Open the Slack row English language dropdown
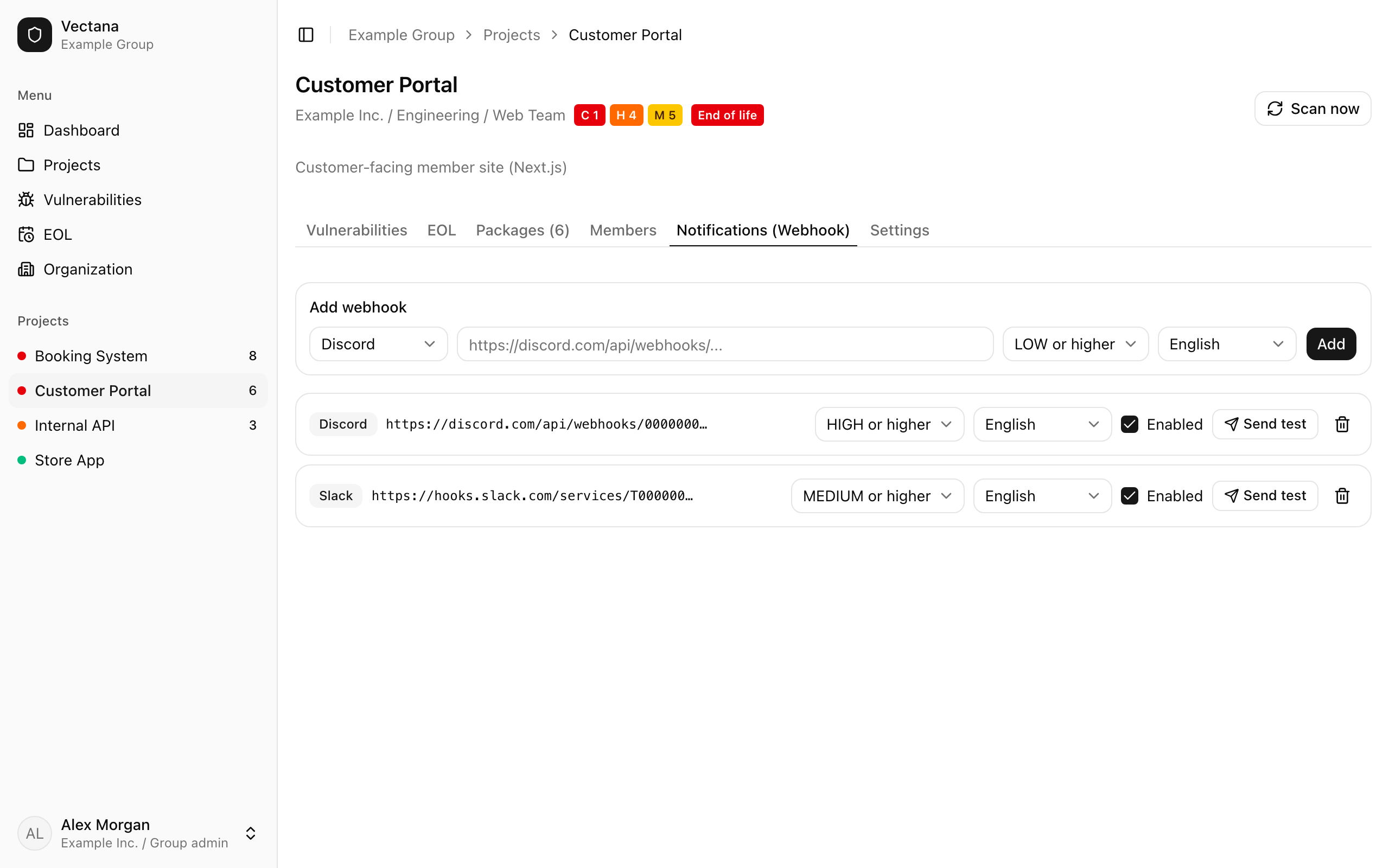 [1042, 495]
